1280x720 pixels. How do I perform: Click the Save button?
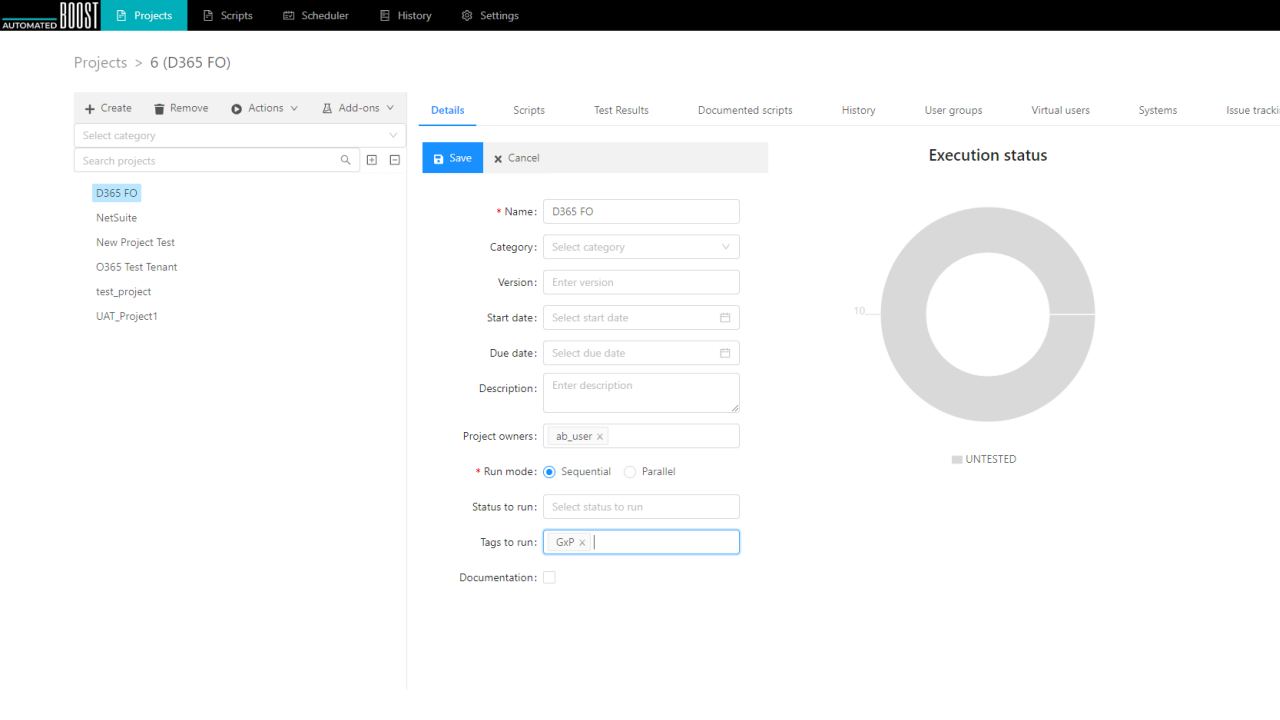[453, 158]
